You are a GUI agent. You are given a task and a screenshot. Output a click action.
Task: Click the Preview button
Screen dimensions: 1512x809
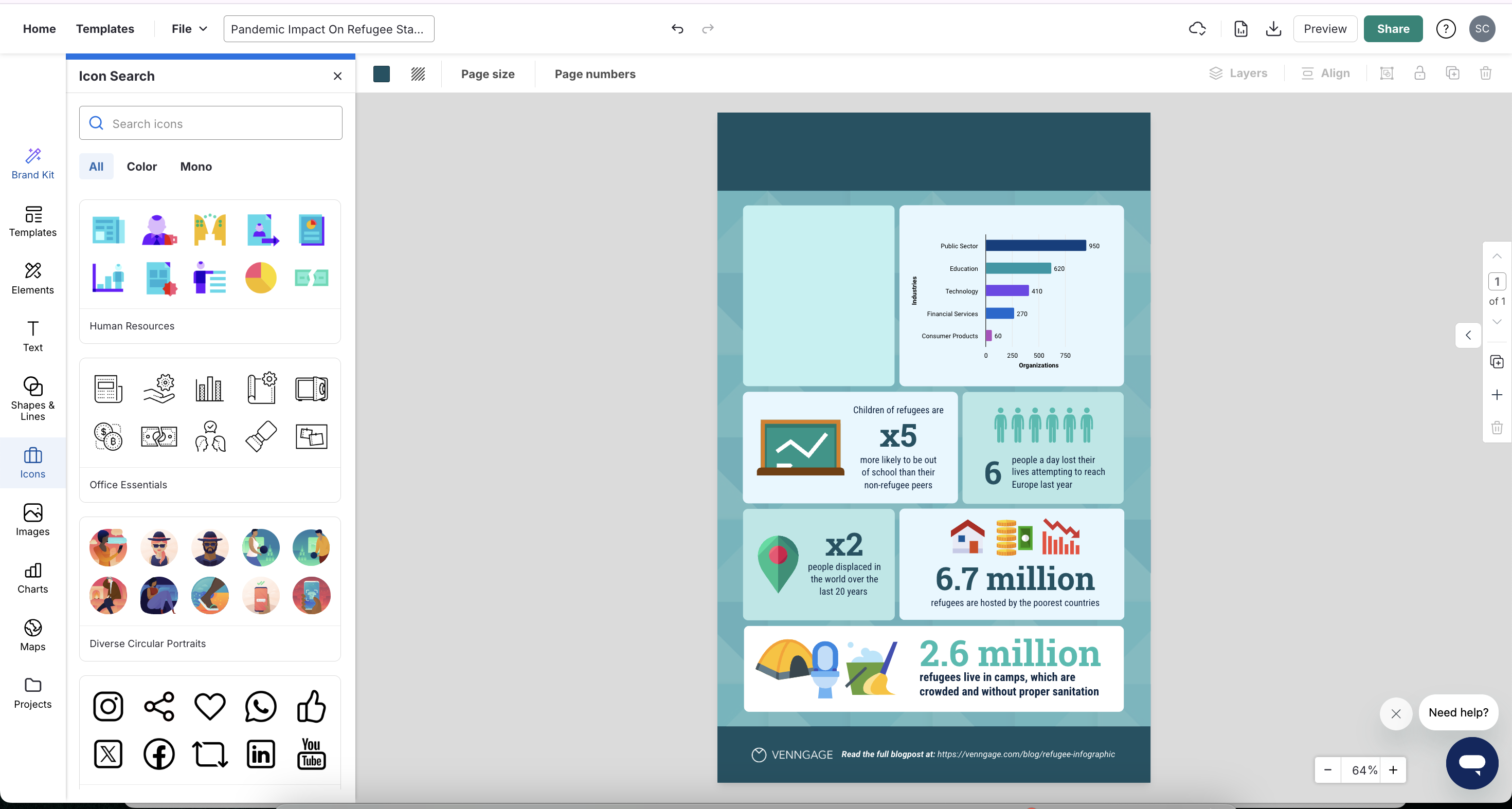point(1325,28)
